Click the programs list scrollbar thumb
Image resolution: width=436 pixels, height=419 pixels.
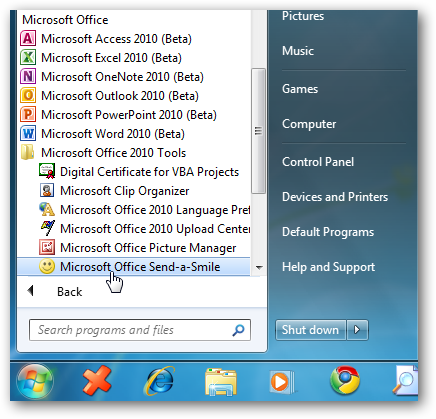(x=258, y=131)
